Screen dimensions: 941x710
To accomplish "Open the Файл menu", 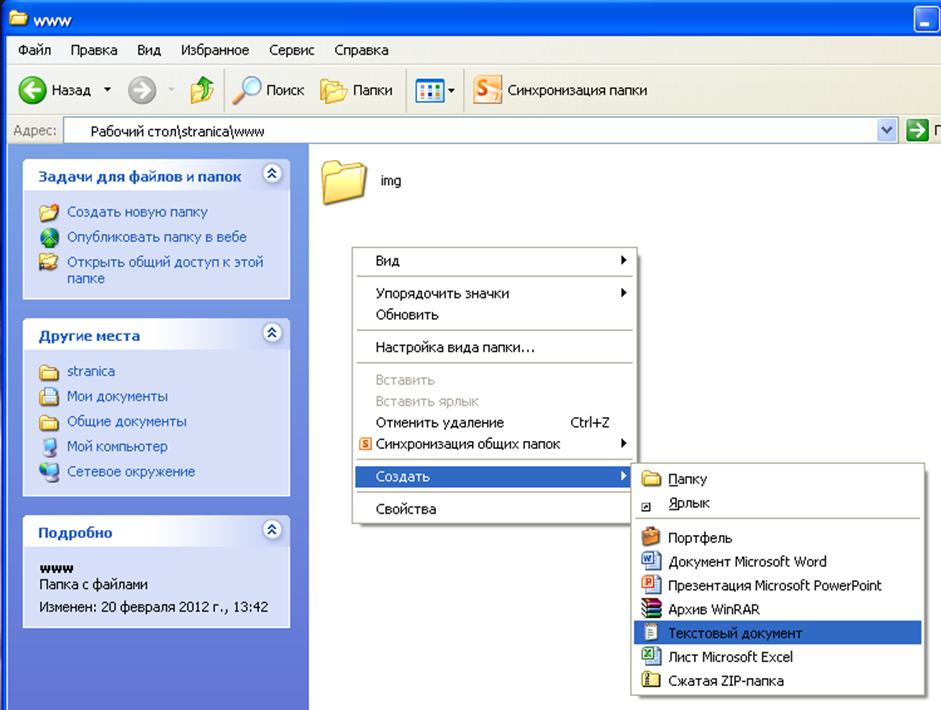I will (34, 50).
